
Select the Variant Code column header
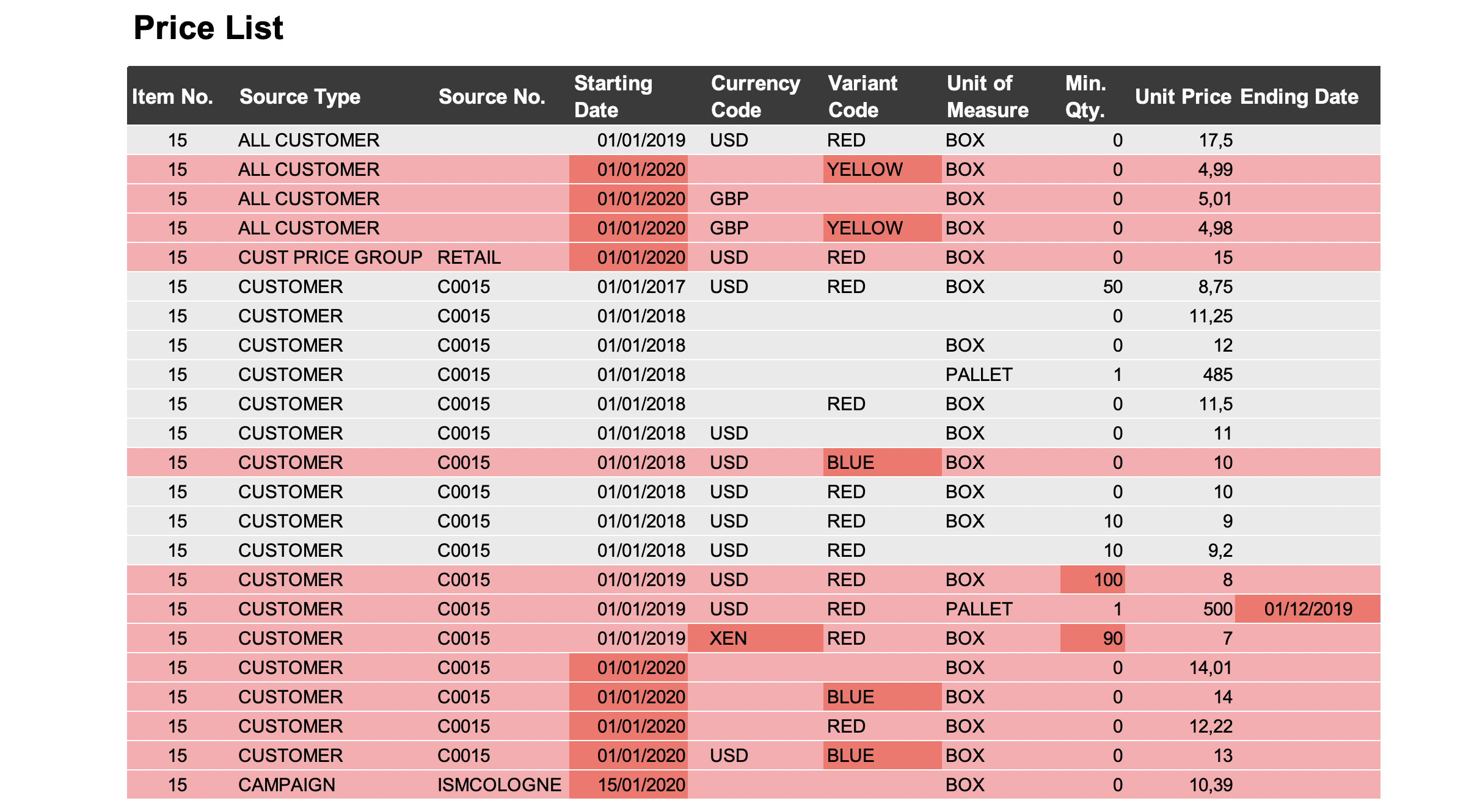[x=862, y=96]
